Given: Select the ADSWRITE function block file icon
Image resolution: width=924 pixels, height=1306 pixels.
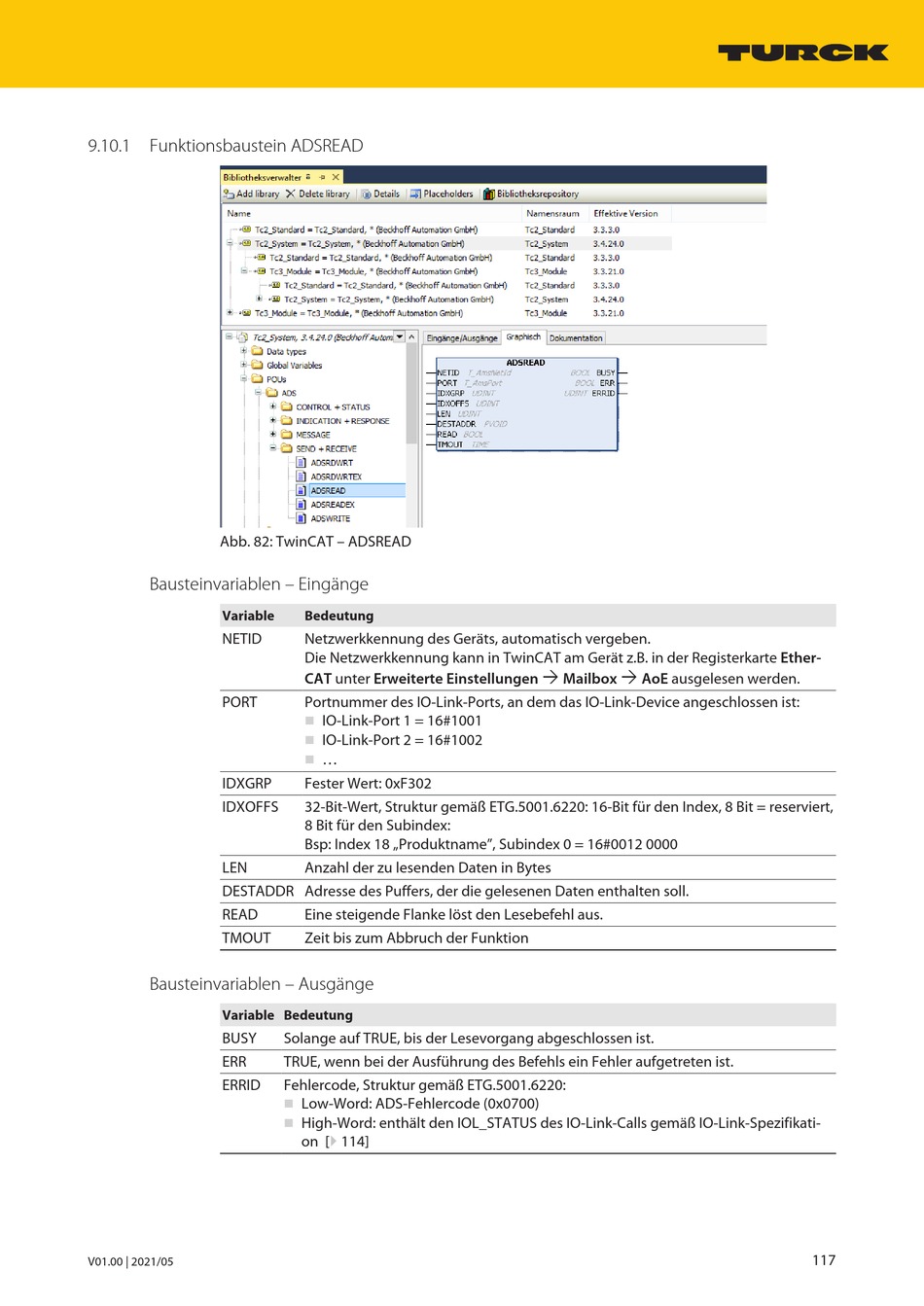Looking at the screenshot, I should pos(302,518).
